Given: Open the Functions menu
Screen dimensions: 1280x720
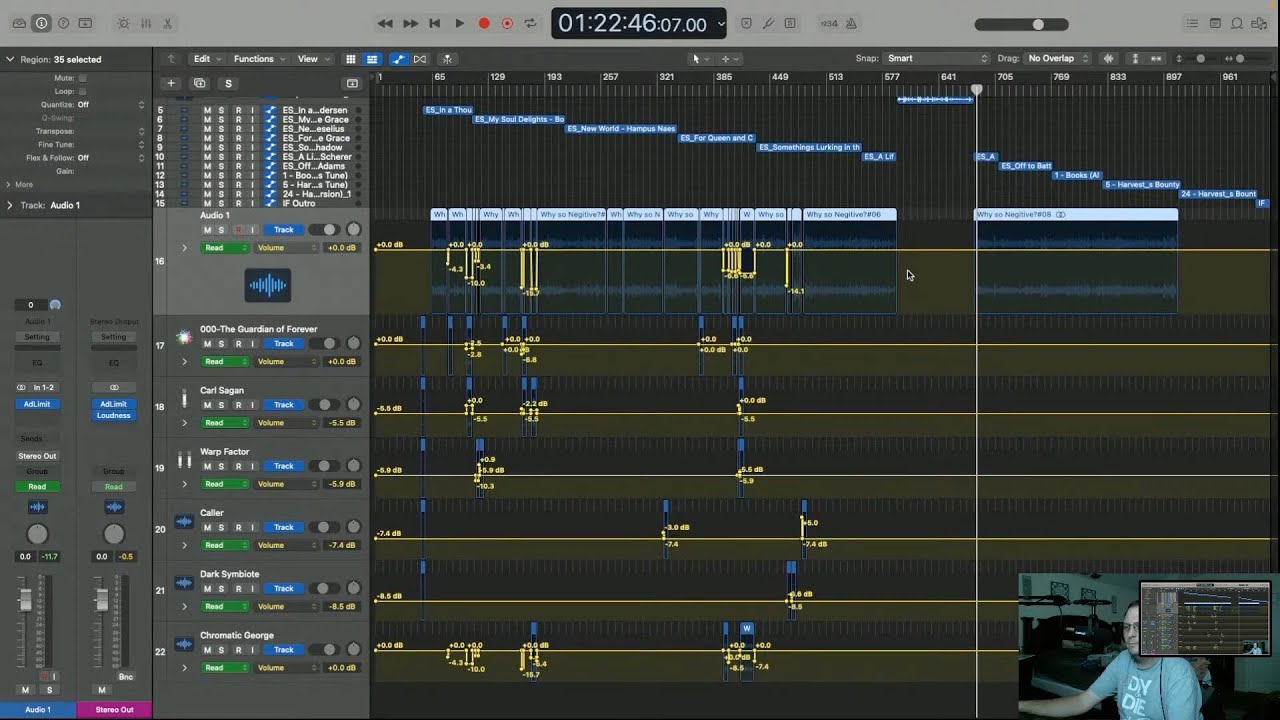Looking at the screenshot, I should click(x=260, y=59).
